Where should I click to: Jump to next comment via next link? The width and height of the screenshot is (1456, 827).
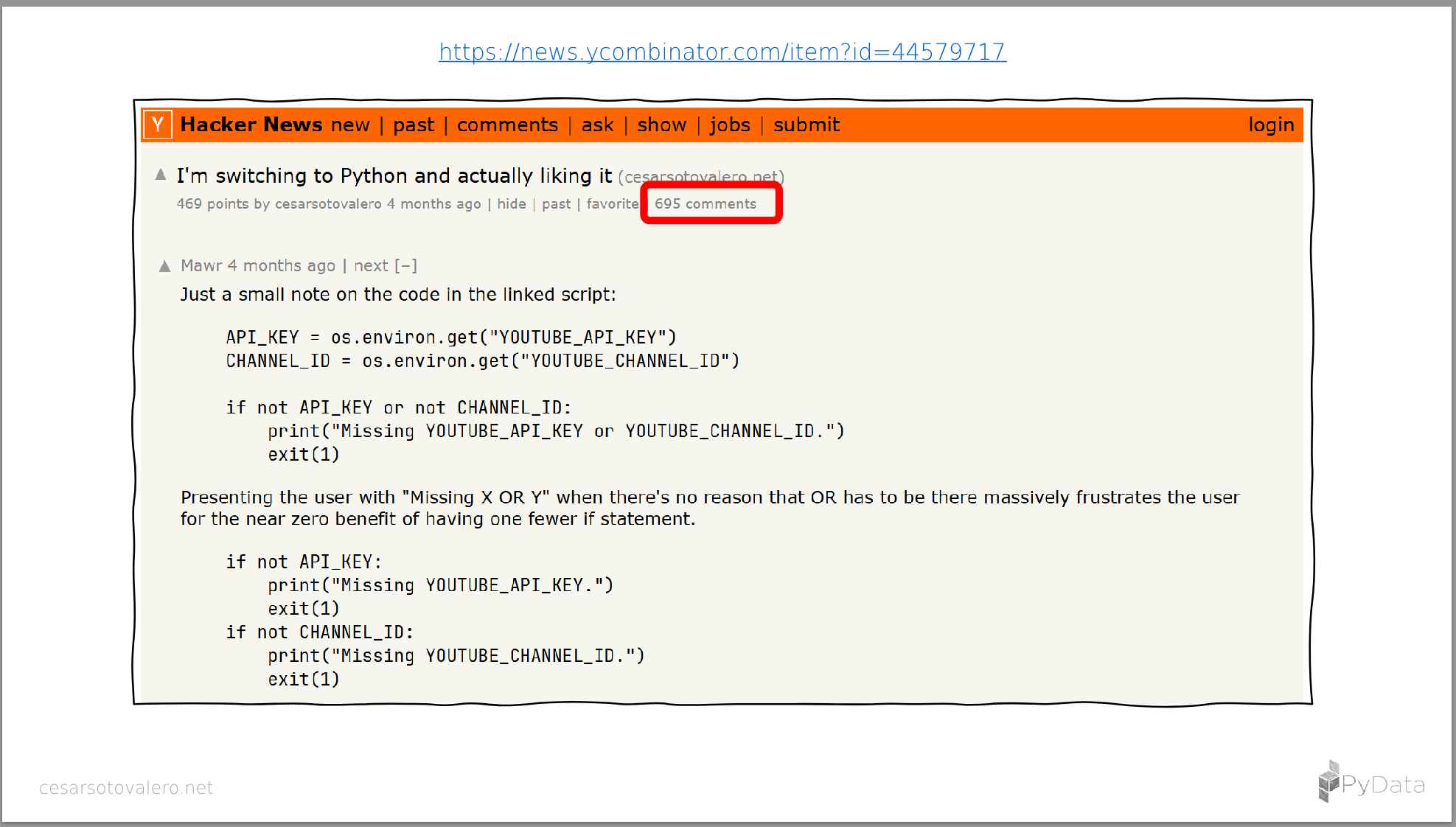coord(370,266)
